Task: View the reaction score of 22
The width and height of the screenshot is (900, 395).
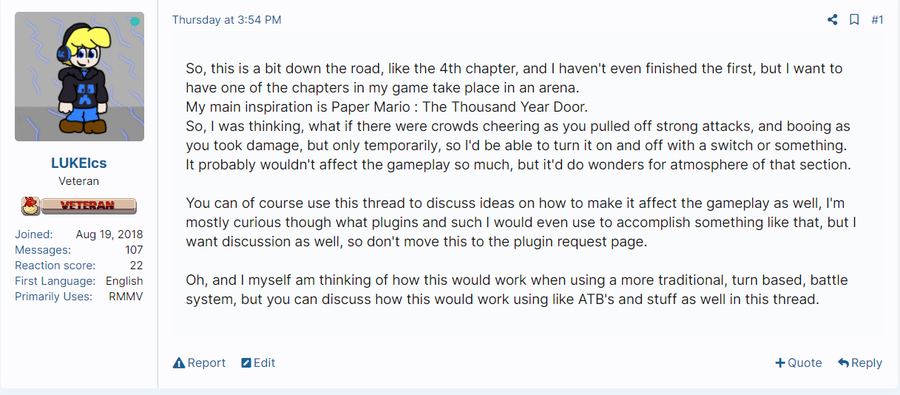Action: click(x=137, y=266)
